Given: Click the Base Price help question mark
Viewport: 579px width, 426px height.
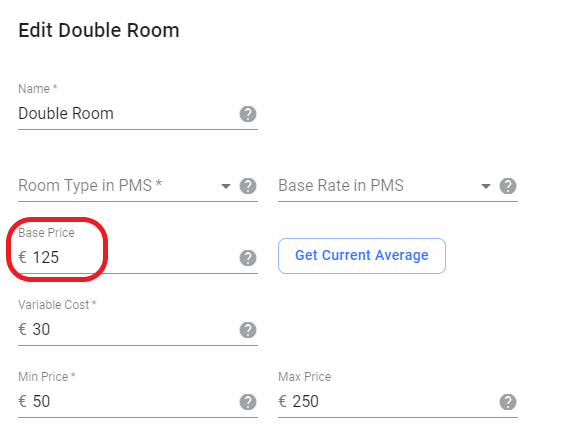Looking at the screenshot, I should [248, 258].
